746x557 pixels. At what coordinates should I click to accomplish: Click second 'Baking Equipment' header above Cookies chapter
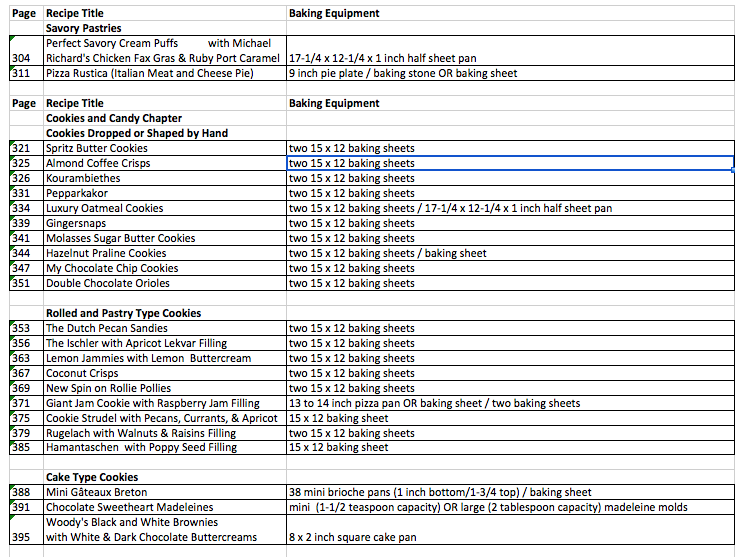coord(510,103)
